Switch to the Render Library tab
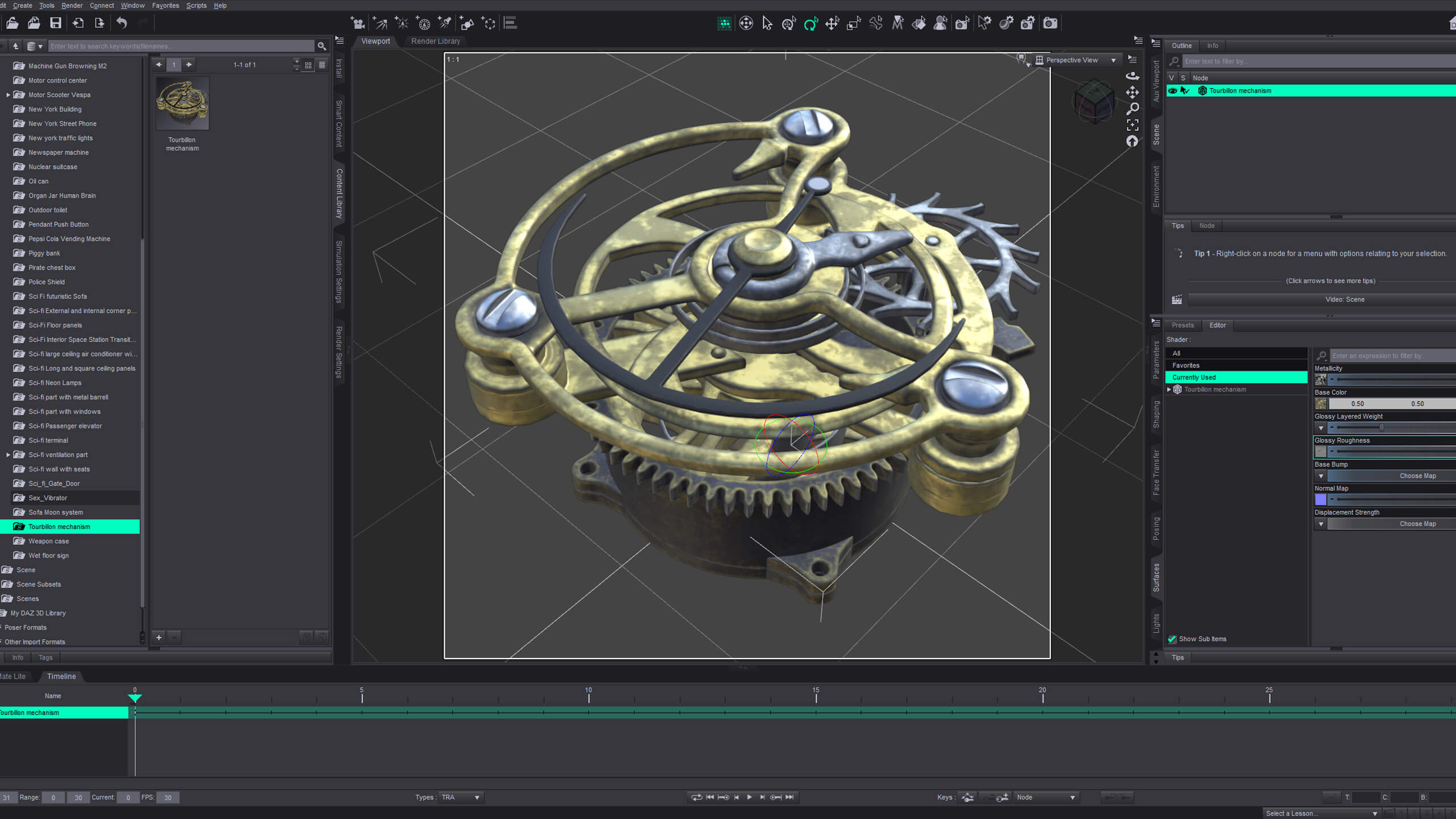 point(436,41)
